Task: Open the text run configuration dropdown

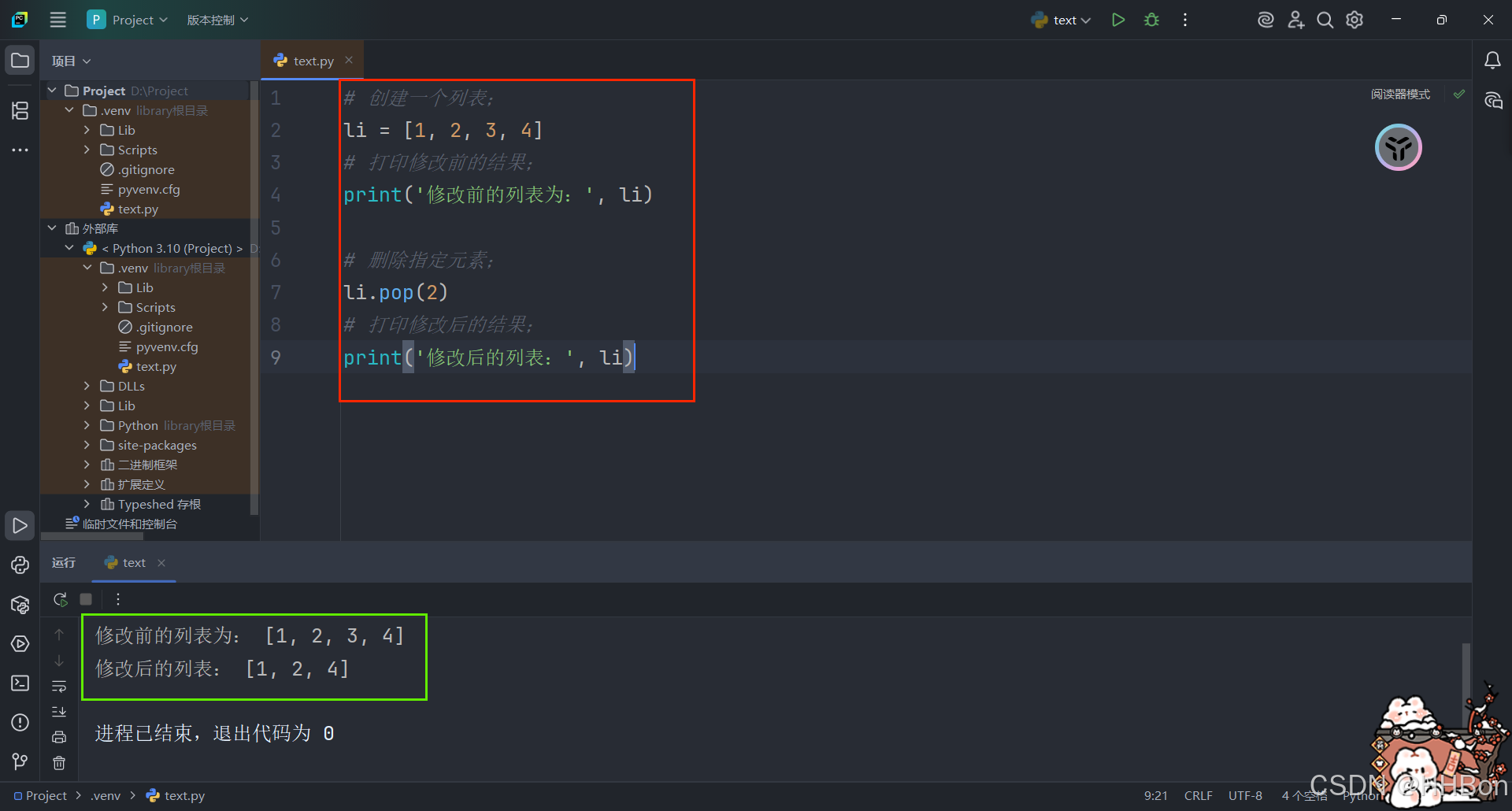Action: coord(1061,20)
